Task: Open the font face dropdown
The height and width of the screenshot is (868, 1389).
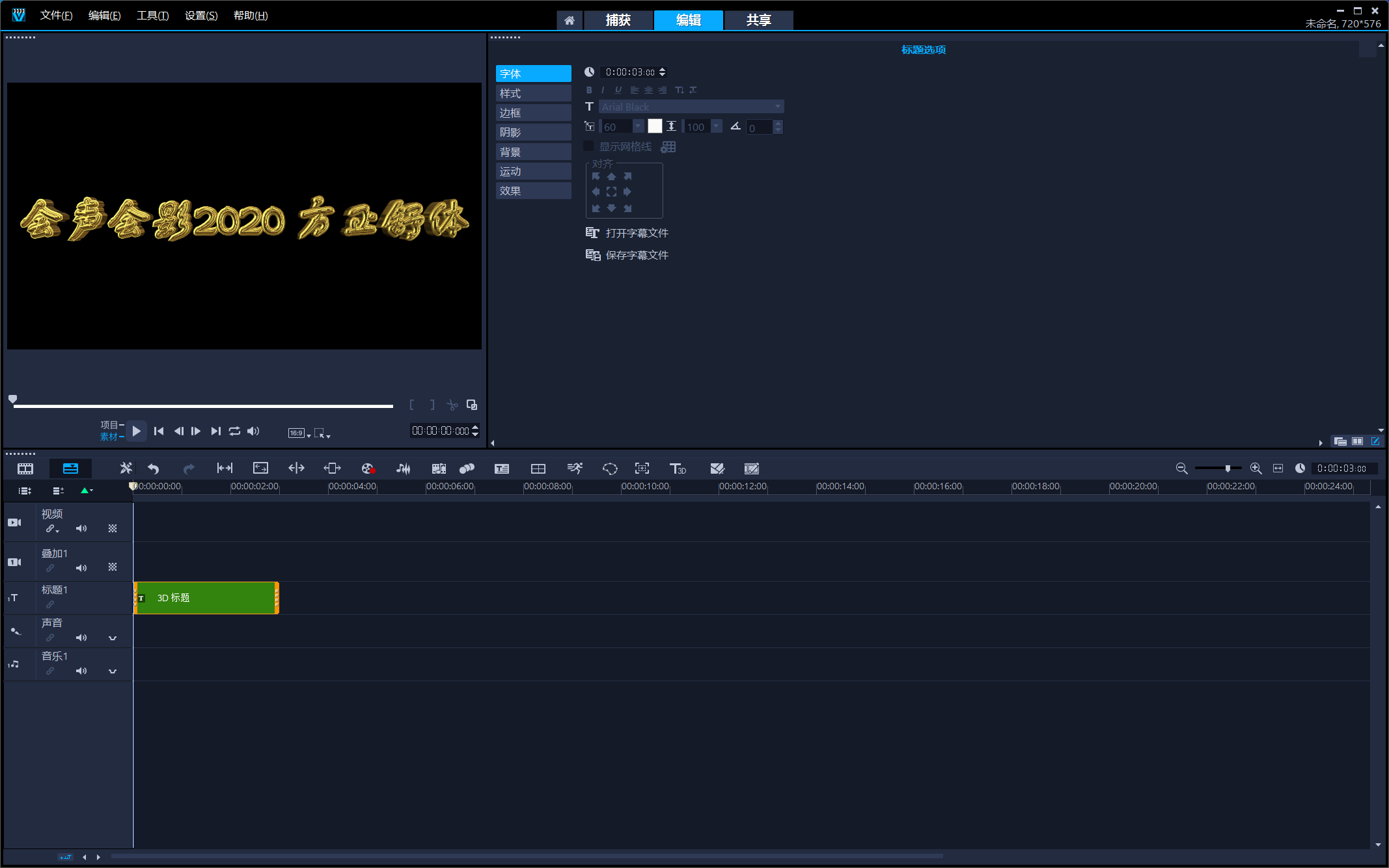Action: coord(778,107)
